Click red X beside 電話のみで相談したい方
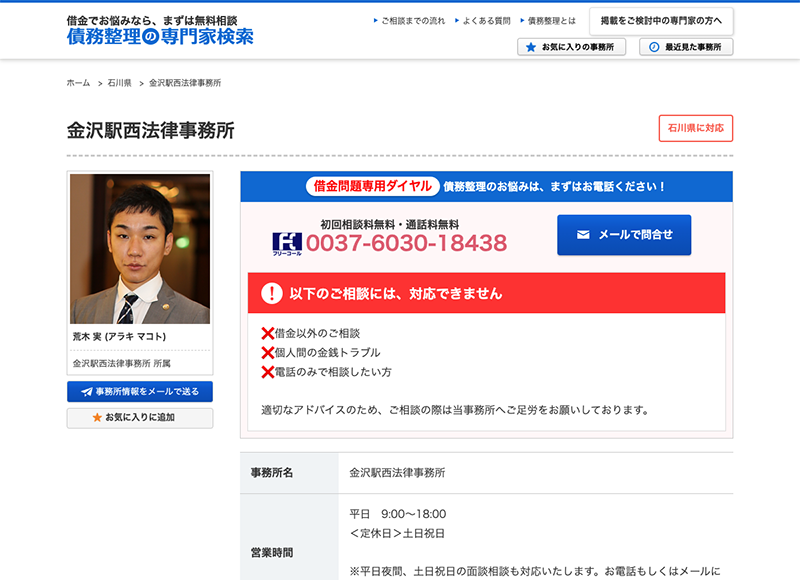 tap(267, 372)
